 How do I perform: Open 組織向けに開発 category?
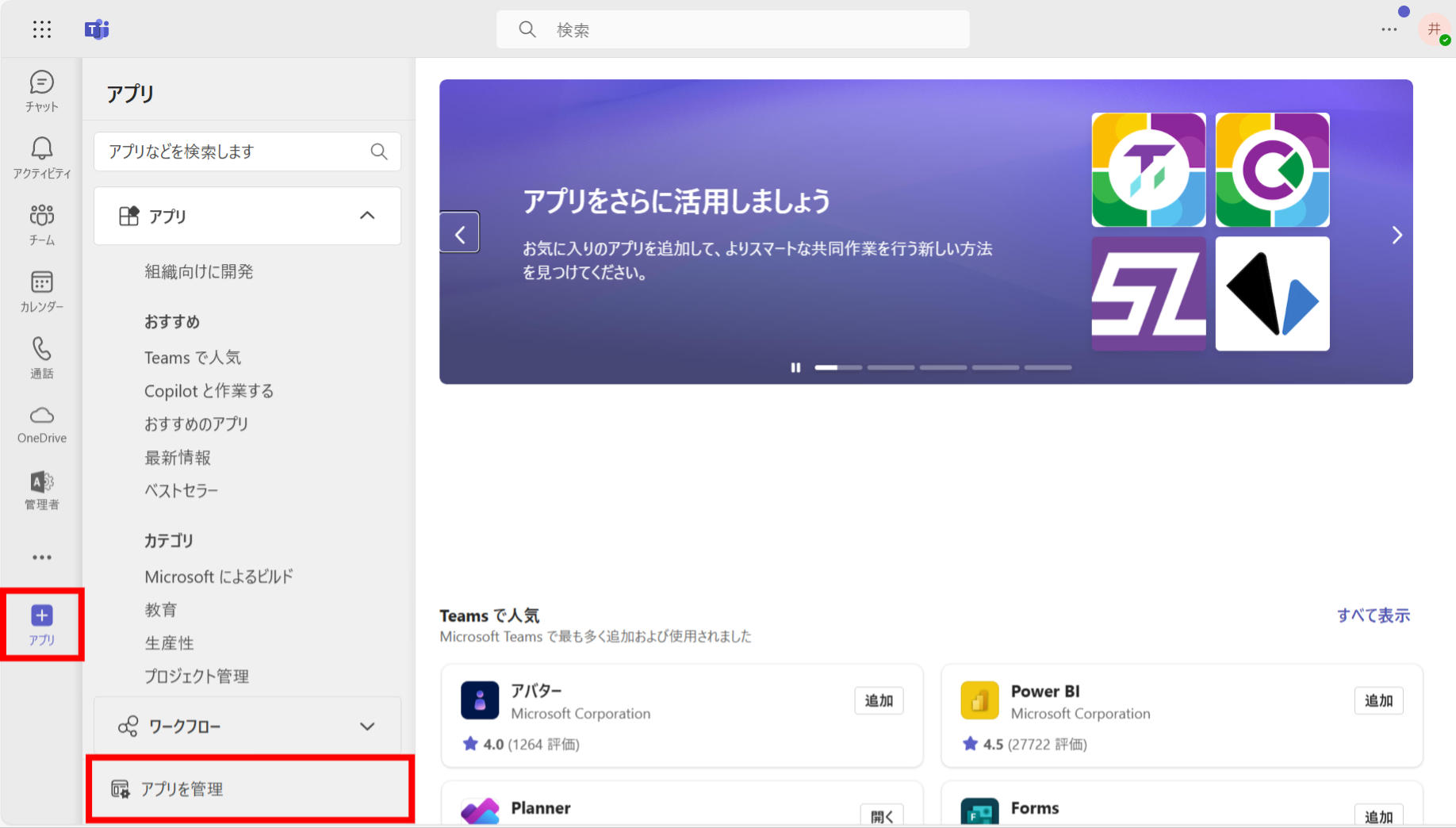coord(199,272)
